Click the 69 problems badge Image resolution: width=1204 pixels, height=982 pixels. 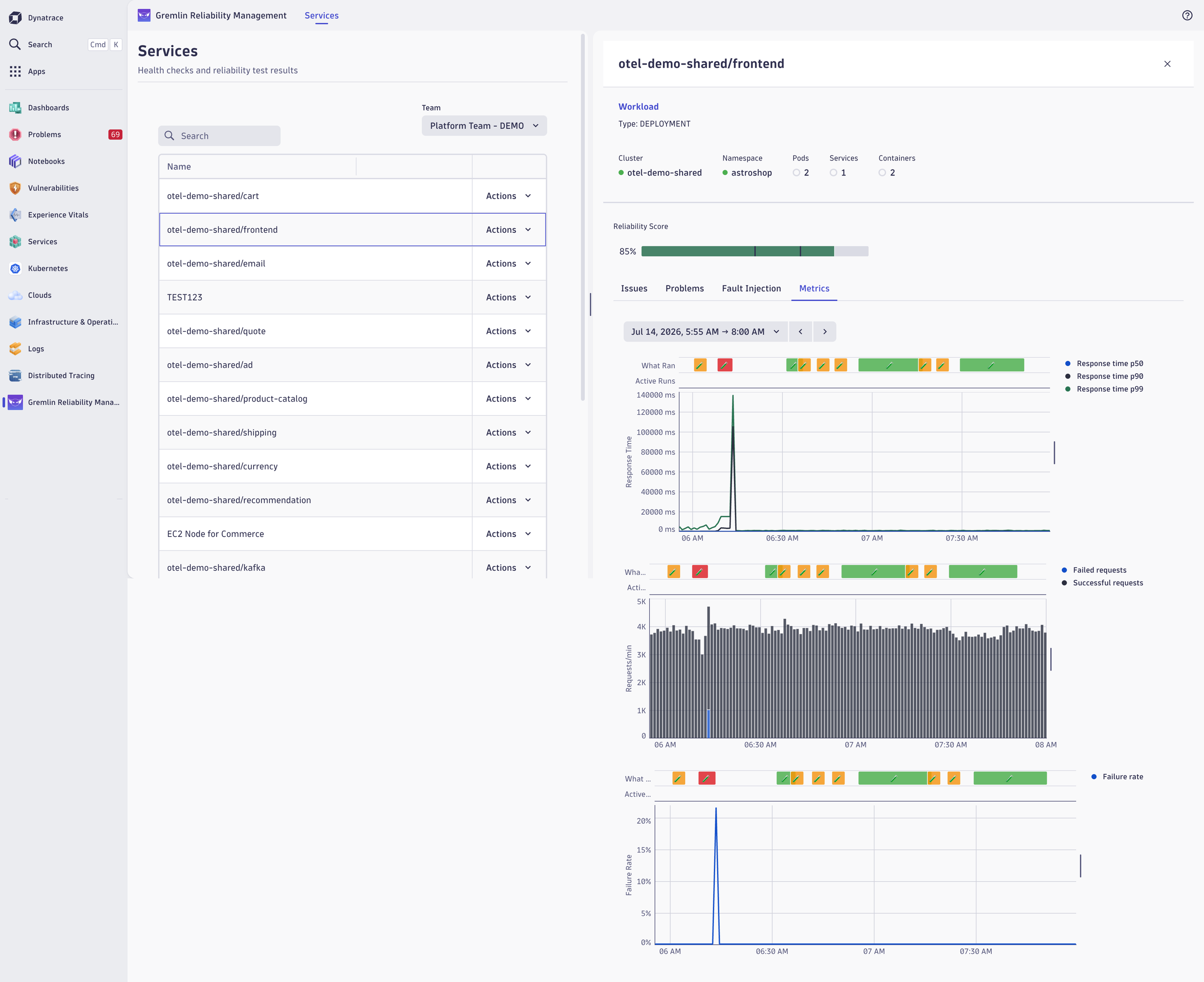[x=115, y=135]
